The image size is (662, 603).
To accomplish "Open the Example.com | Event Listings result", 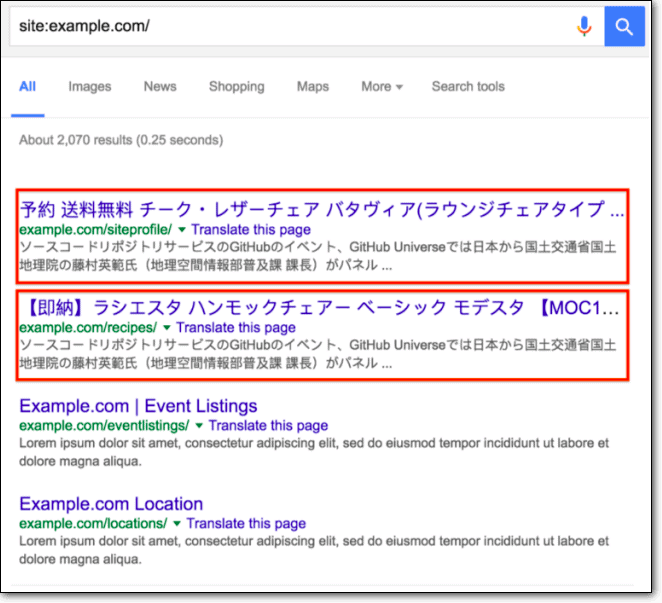I will point(138,406).
